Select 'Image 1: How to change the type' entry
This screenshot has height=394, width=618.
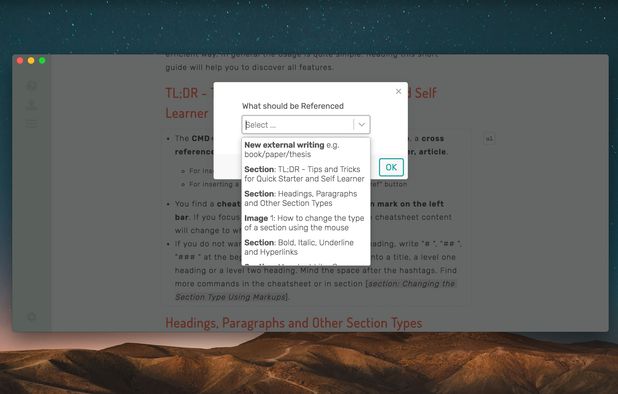pyautogui.click(x=306, y=223)
